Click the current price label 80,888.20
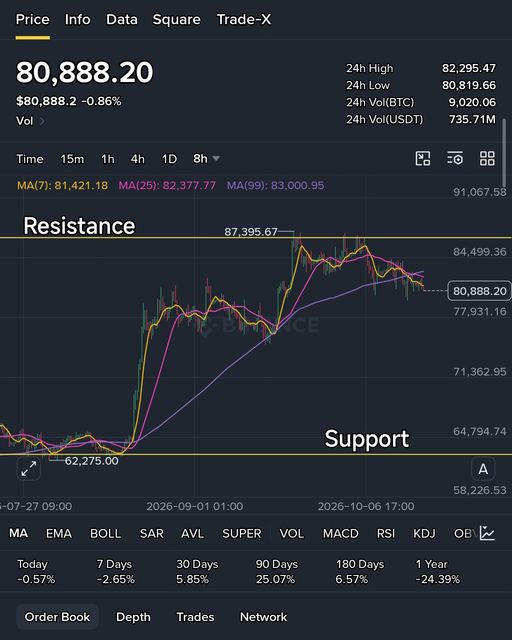The image size is (512, 640). click(x=479, y=291)
